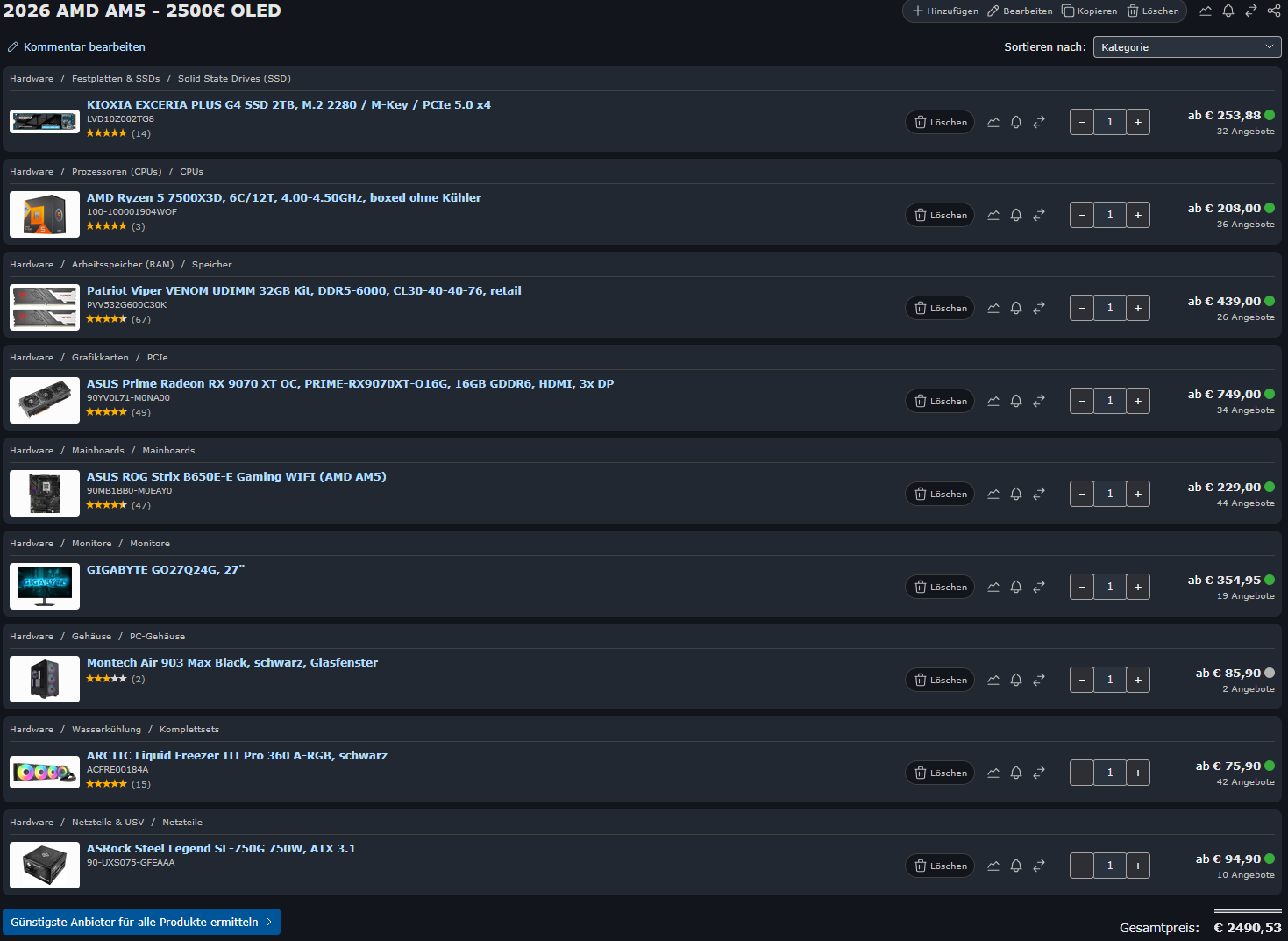Click Kommentar bearbeiten link
Screen dimensions: 1288x941
[76, 47]
